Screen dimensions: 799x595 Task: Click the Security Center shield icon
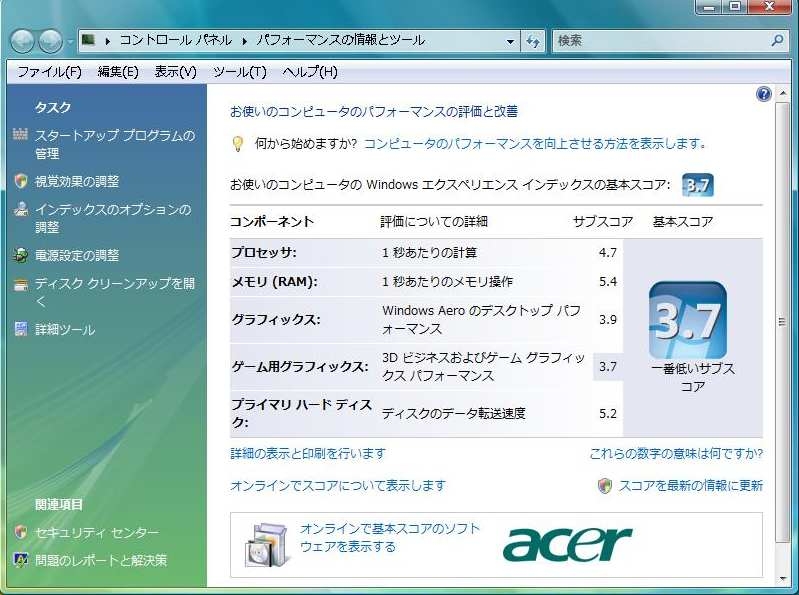point(21,532)
